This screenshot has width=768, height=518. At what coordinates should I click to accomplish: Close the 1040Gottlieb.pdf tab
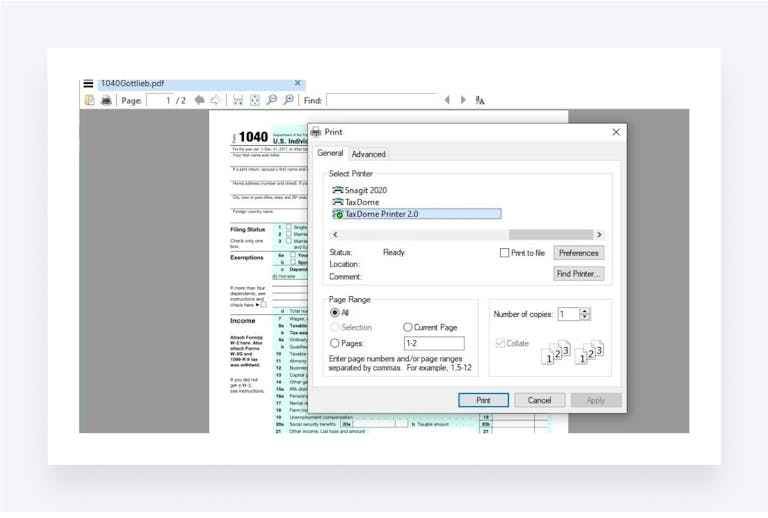297,83
